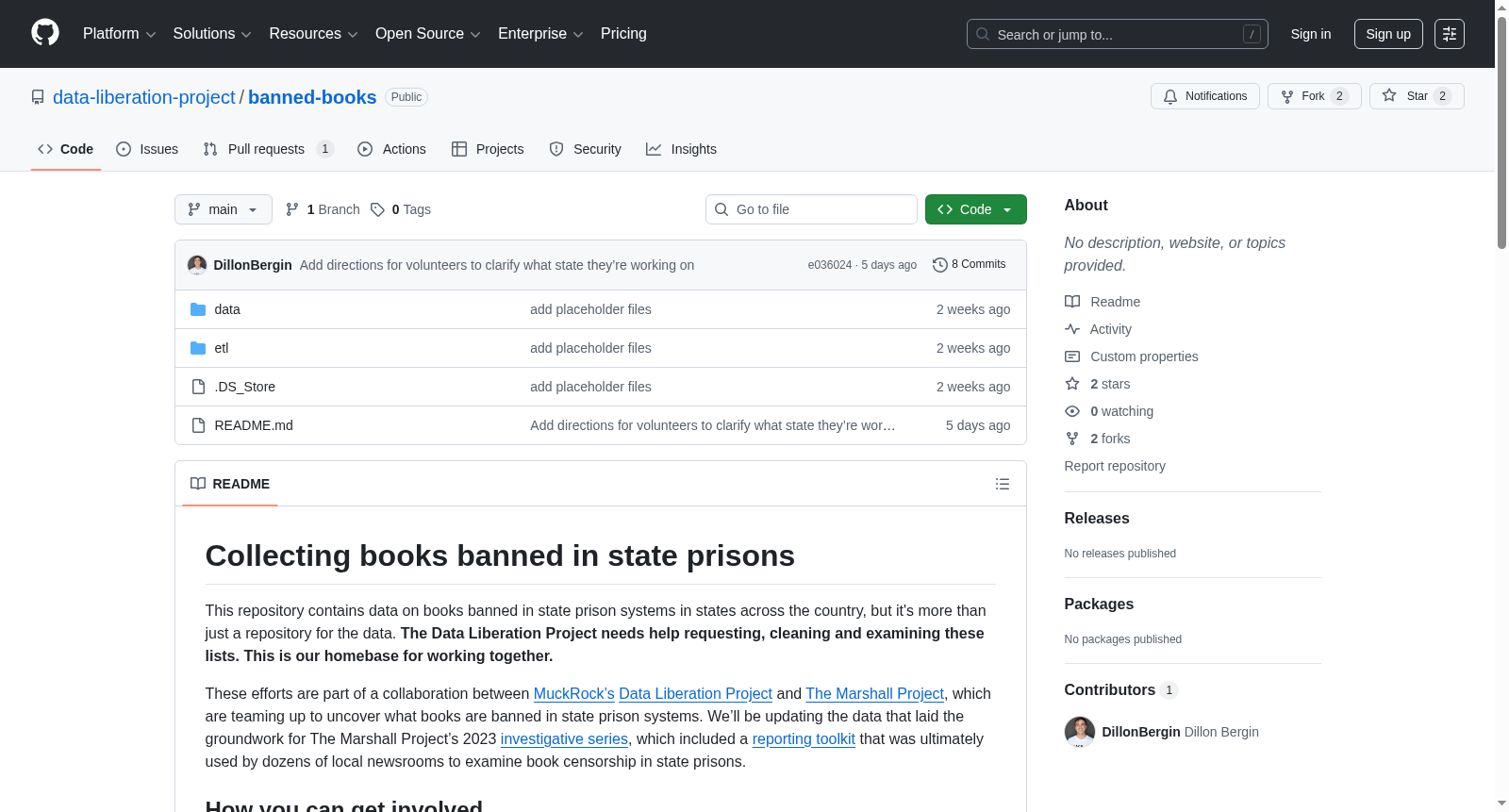Open the Packages heading link
This screenshot has height=812, width=1509.
click(x=1099, y=605)
